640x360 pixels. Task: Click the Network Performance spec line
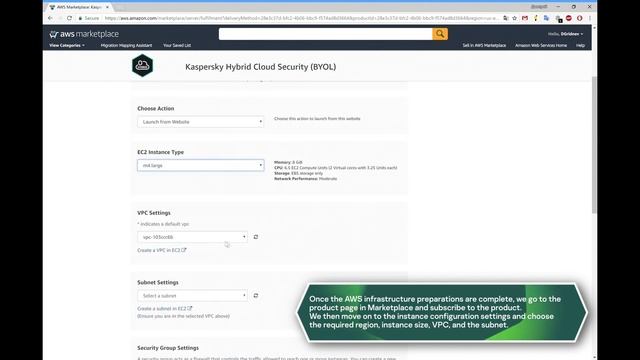tap(305, 179)
